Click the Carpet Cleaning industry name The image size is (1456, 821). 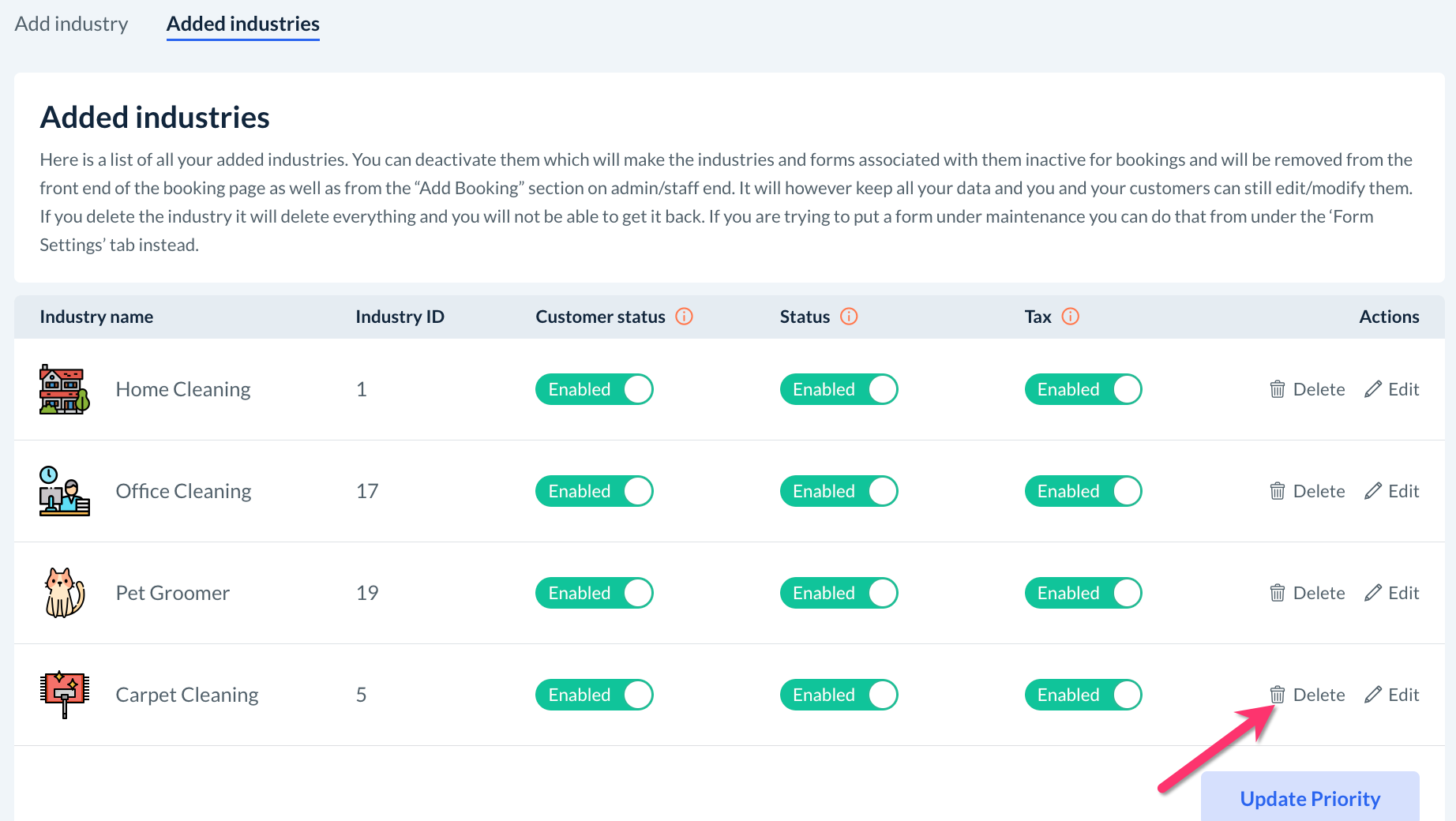[x=187, y=695]
